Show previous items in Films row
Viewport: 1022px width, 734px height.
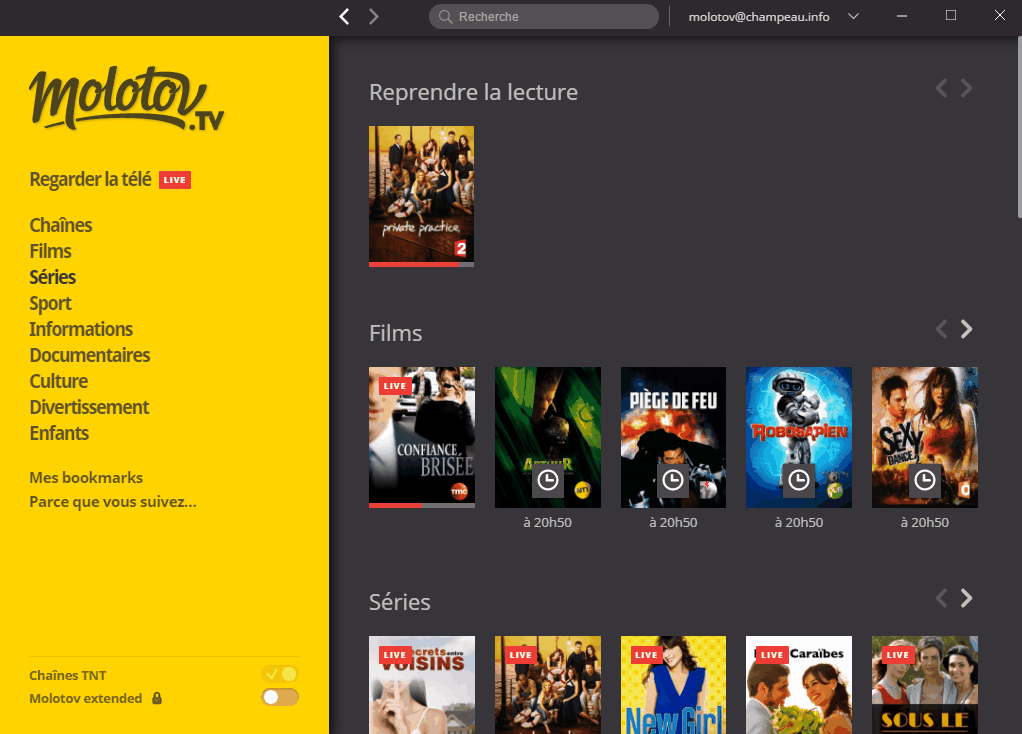pos(941,329)
